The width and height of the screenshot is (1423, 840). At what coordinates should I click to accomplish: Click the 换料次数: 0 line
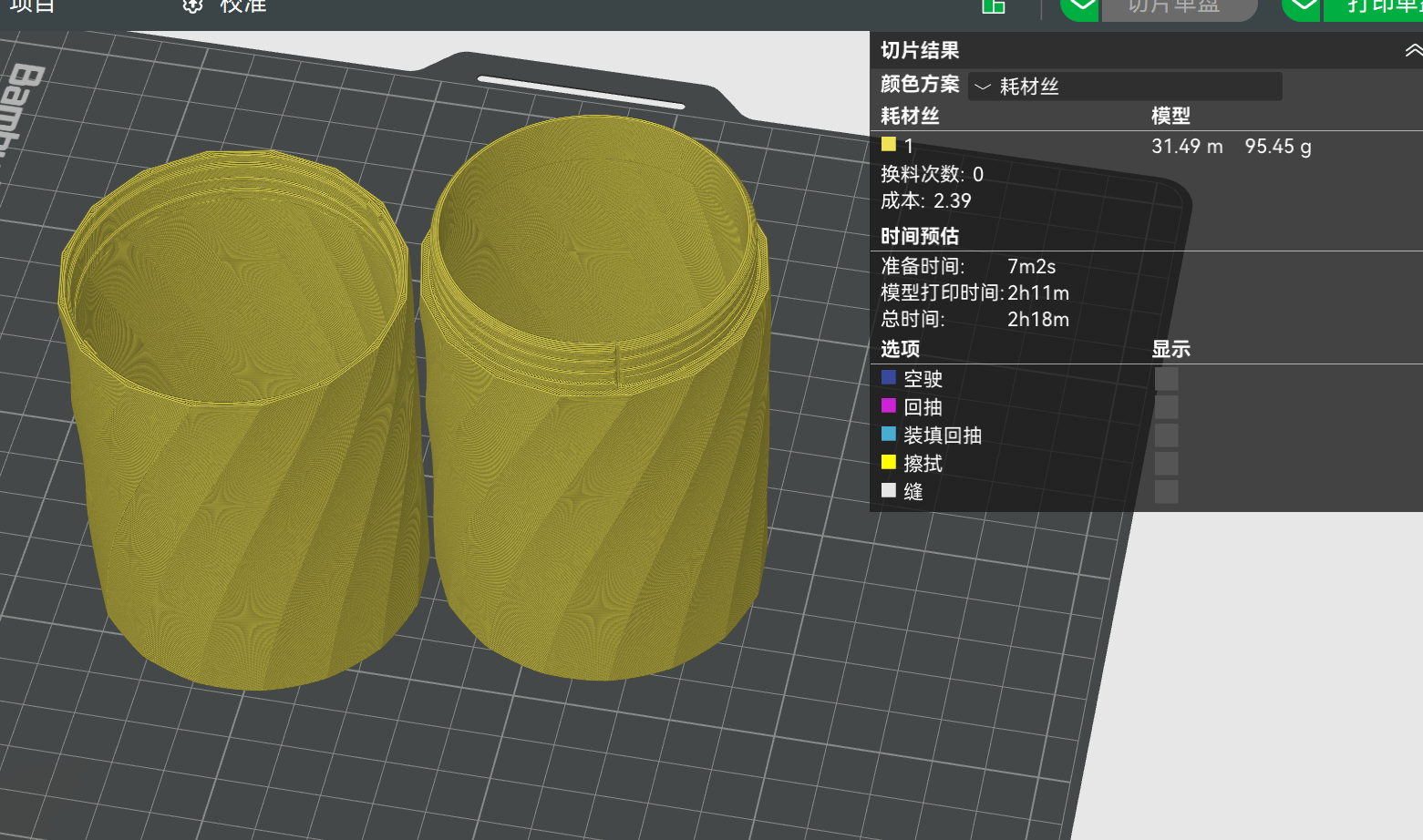[932, 174]
